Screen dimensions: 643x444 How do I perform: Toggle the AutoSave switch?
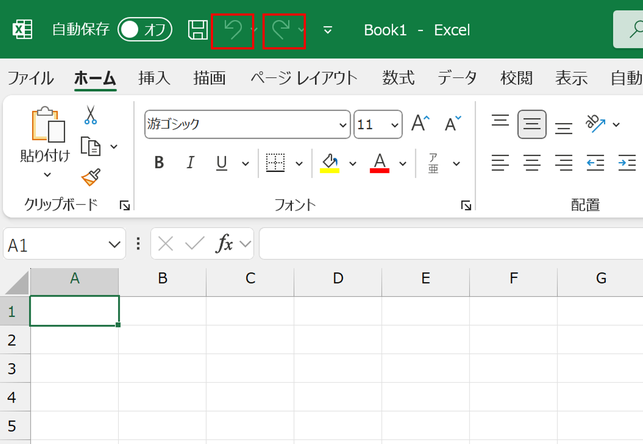(x=145, y=30)
